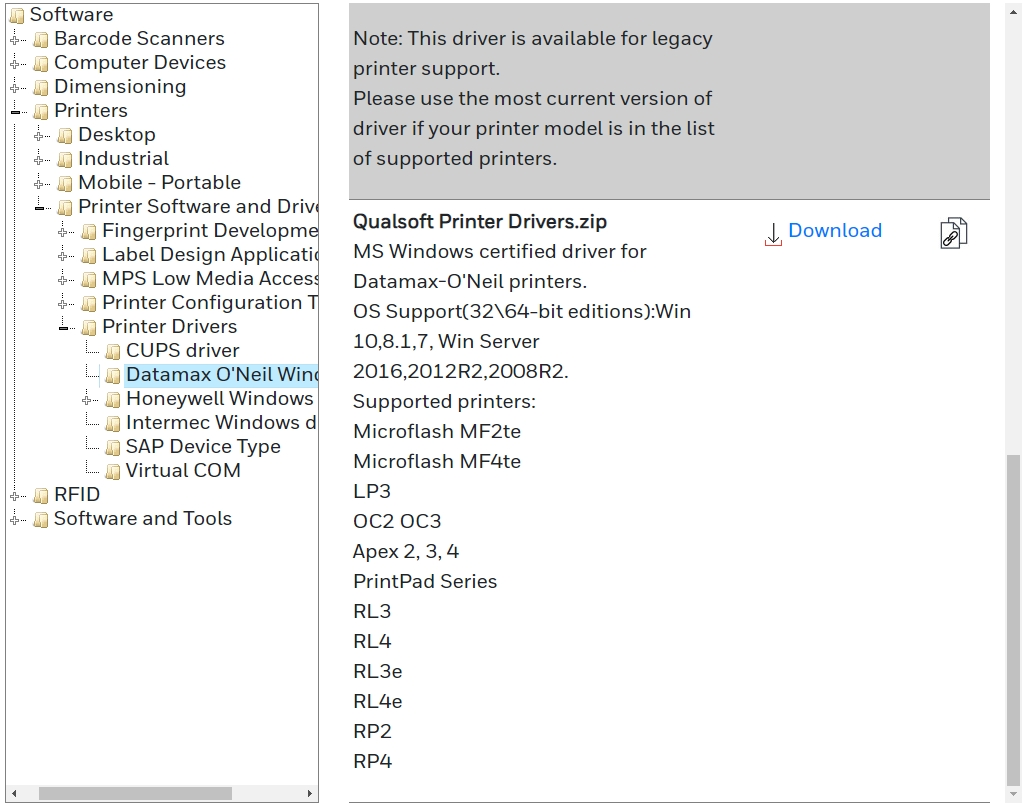Screen dimensions: 1024x804
Task: Click the content pane vertical scrollbar thumb
Action: click(1013, 622)
